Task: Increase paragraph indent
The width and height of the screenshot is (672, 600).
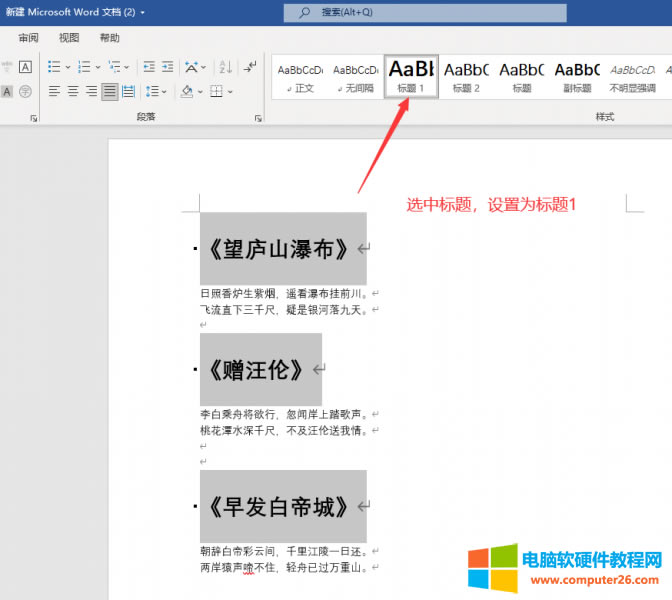Action: [168, 67]
